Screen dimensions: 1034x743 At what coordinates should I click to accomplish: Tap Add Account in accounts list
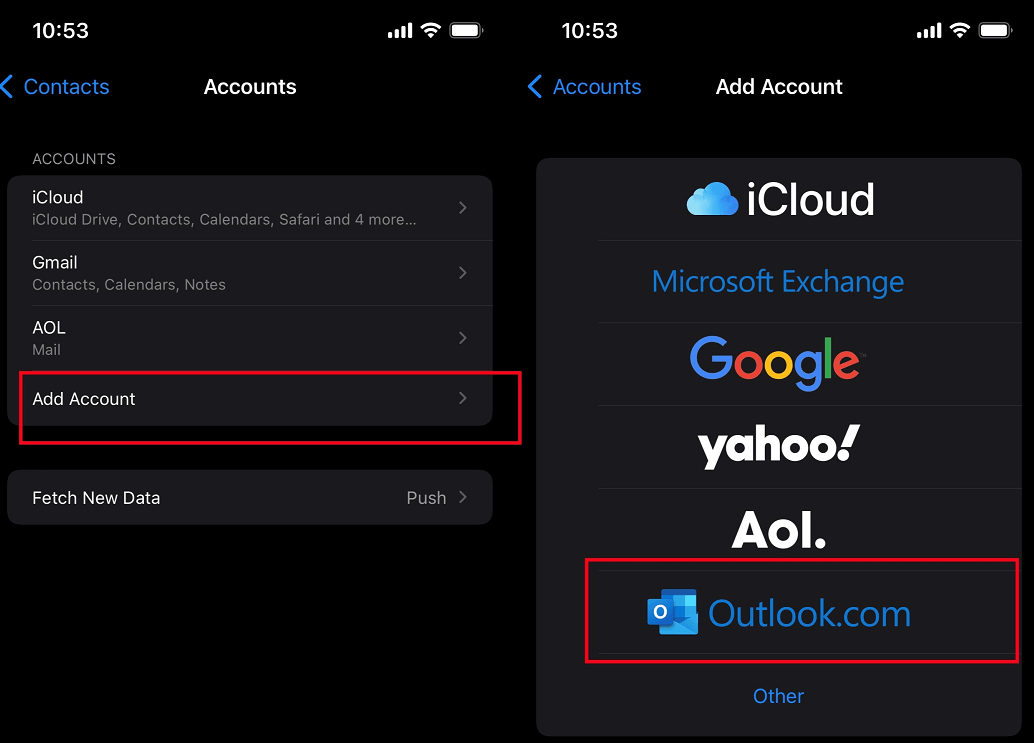[x=84, y=399]
